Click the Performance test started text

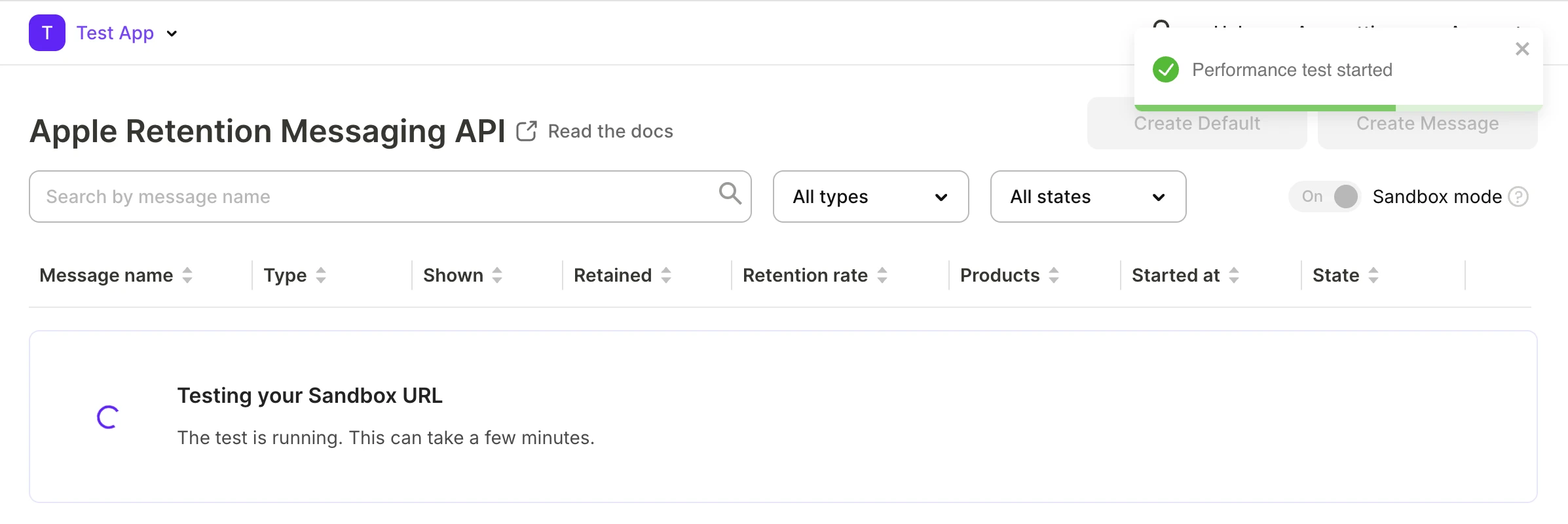[1292, 69]
